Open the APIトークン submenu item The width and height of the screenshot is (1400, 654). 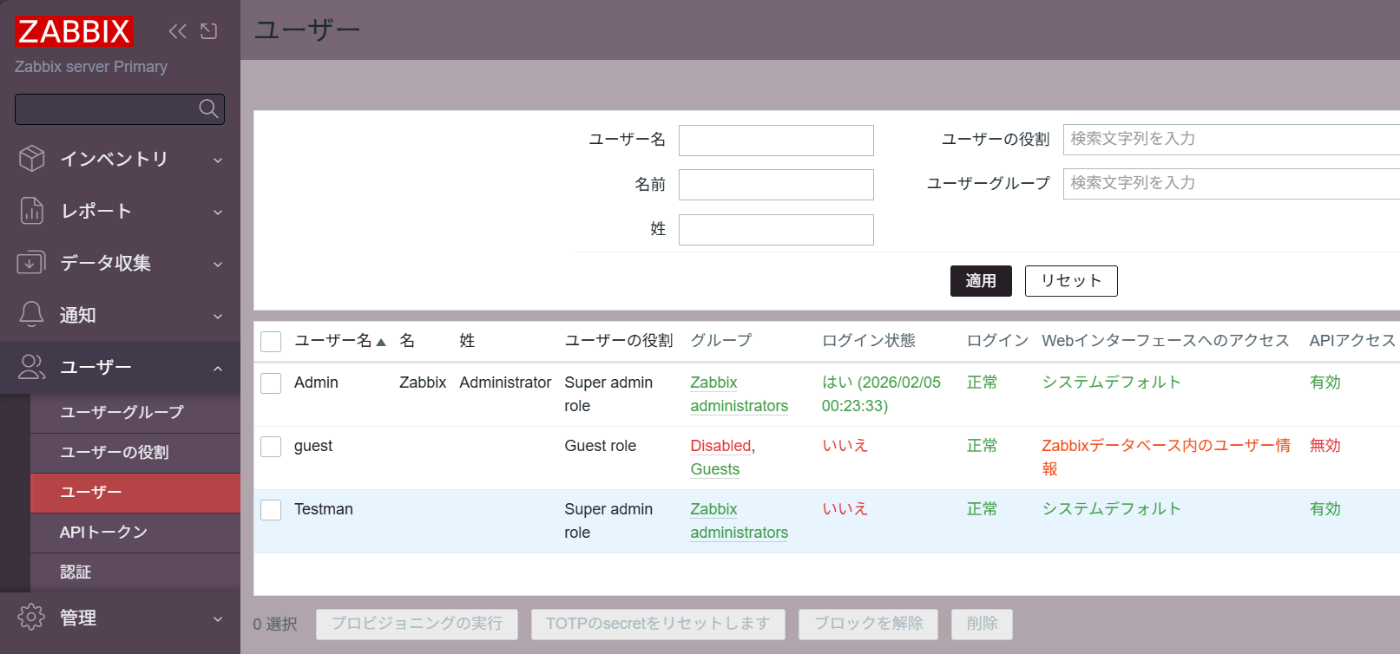(x=135, y=532)
